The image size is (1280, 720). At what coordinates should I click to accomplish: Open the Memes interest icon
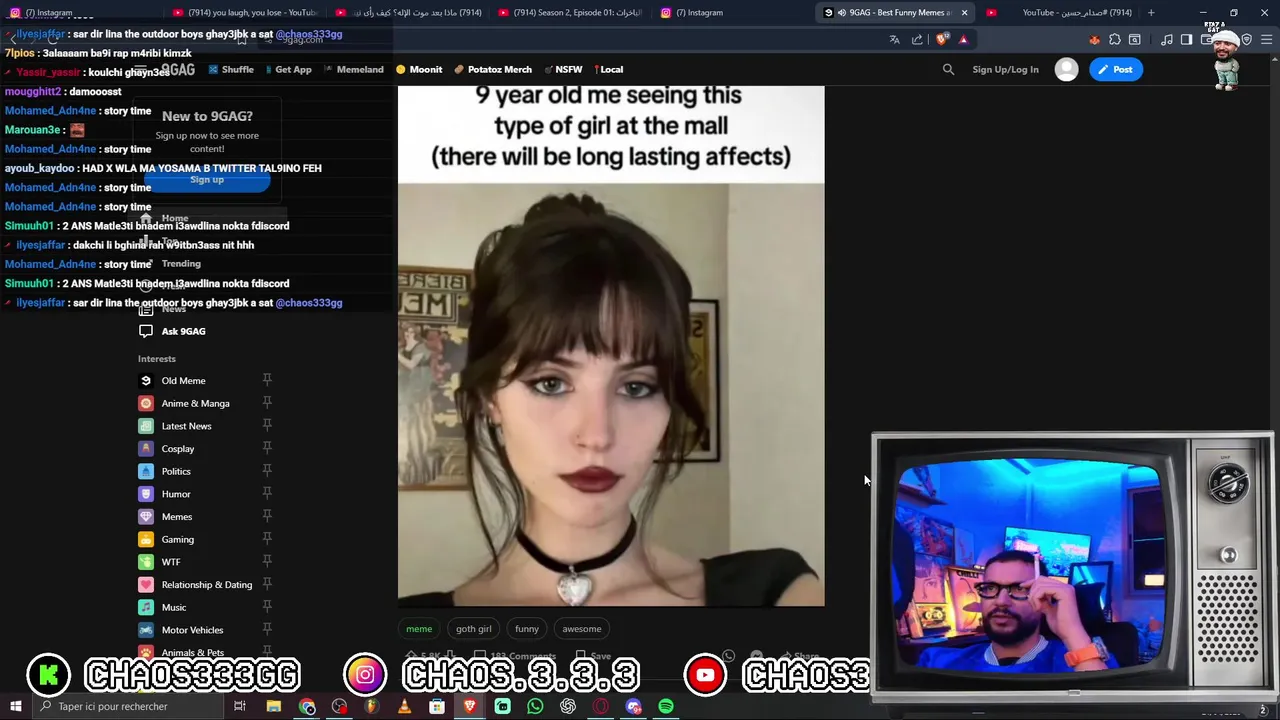(x=146, y=516)
